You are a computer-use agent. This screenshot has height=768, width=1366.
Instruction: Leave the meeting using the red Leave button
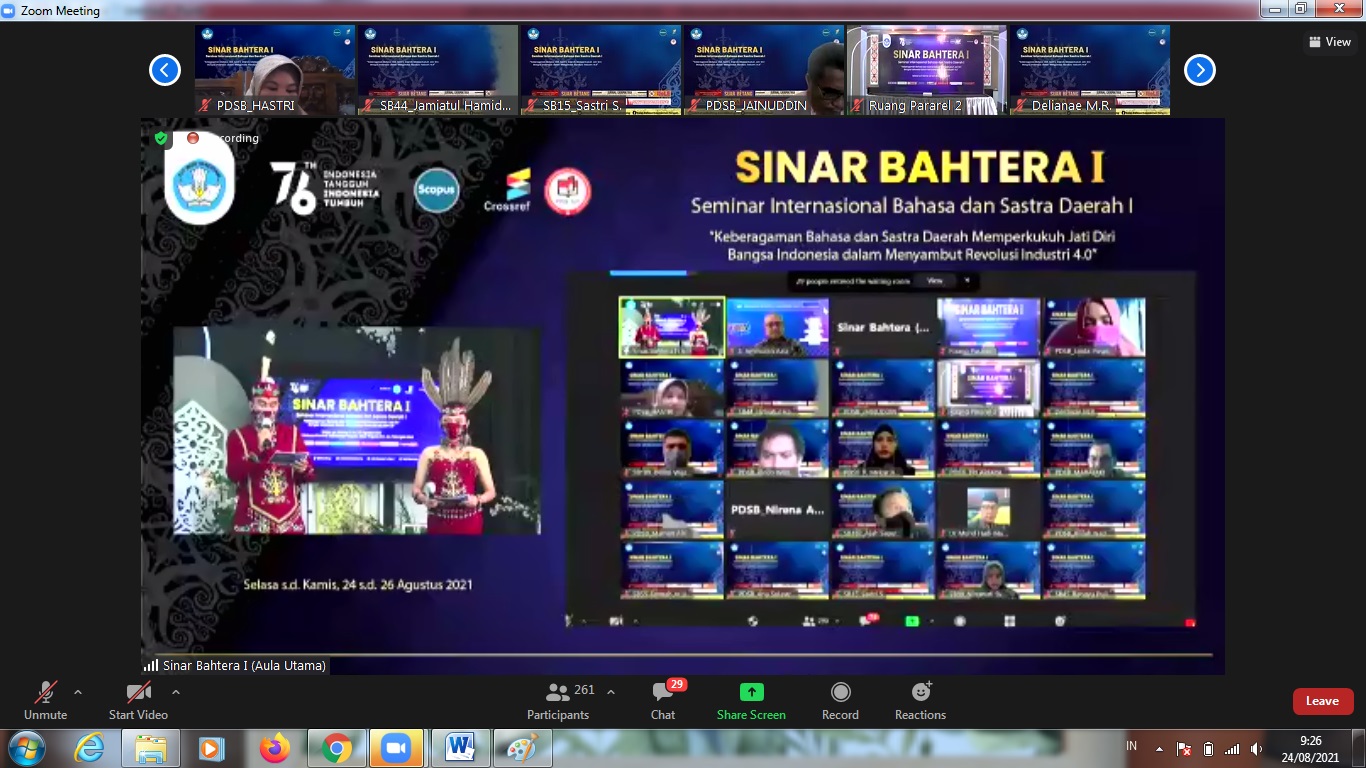(1323, 701)
